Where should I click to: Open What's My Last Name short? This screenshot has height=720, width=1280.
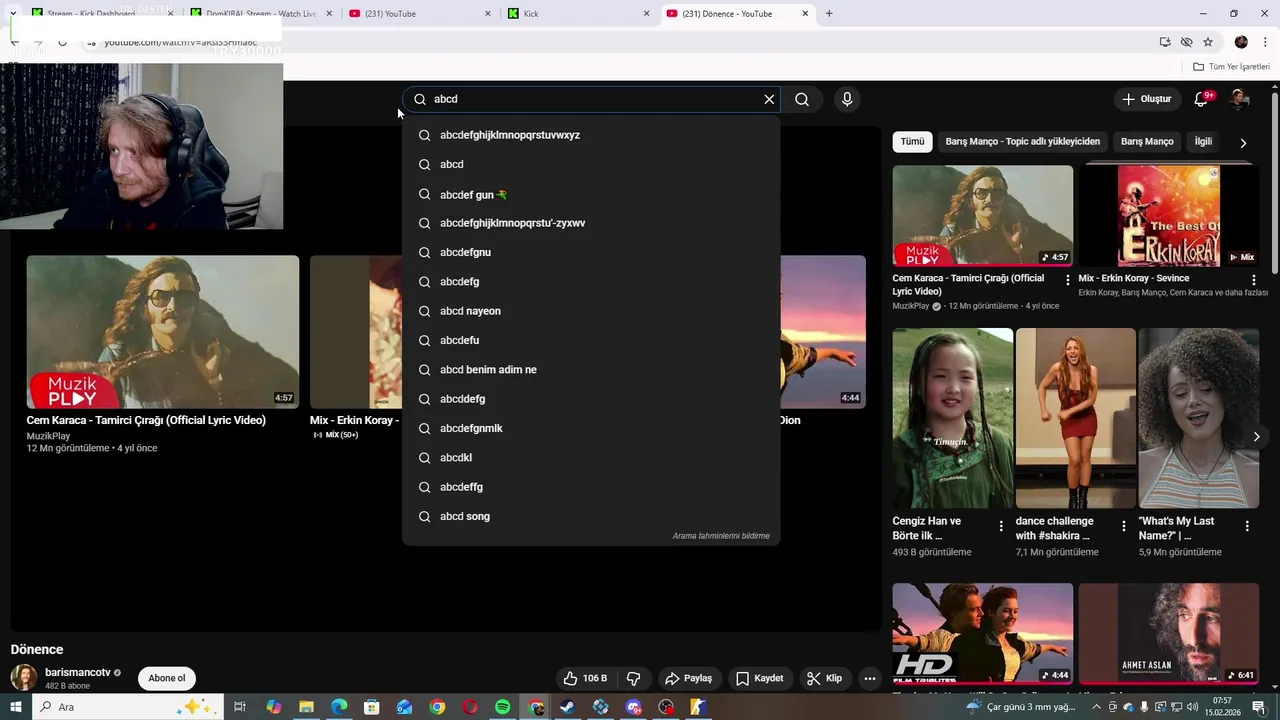[x=1199, y=418]
